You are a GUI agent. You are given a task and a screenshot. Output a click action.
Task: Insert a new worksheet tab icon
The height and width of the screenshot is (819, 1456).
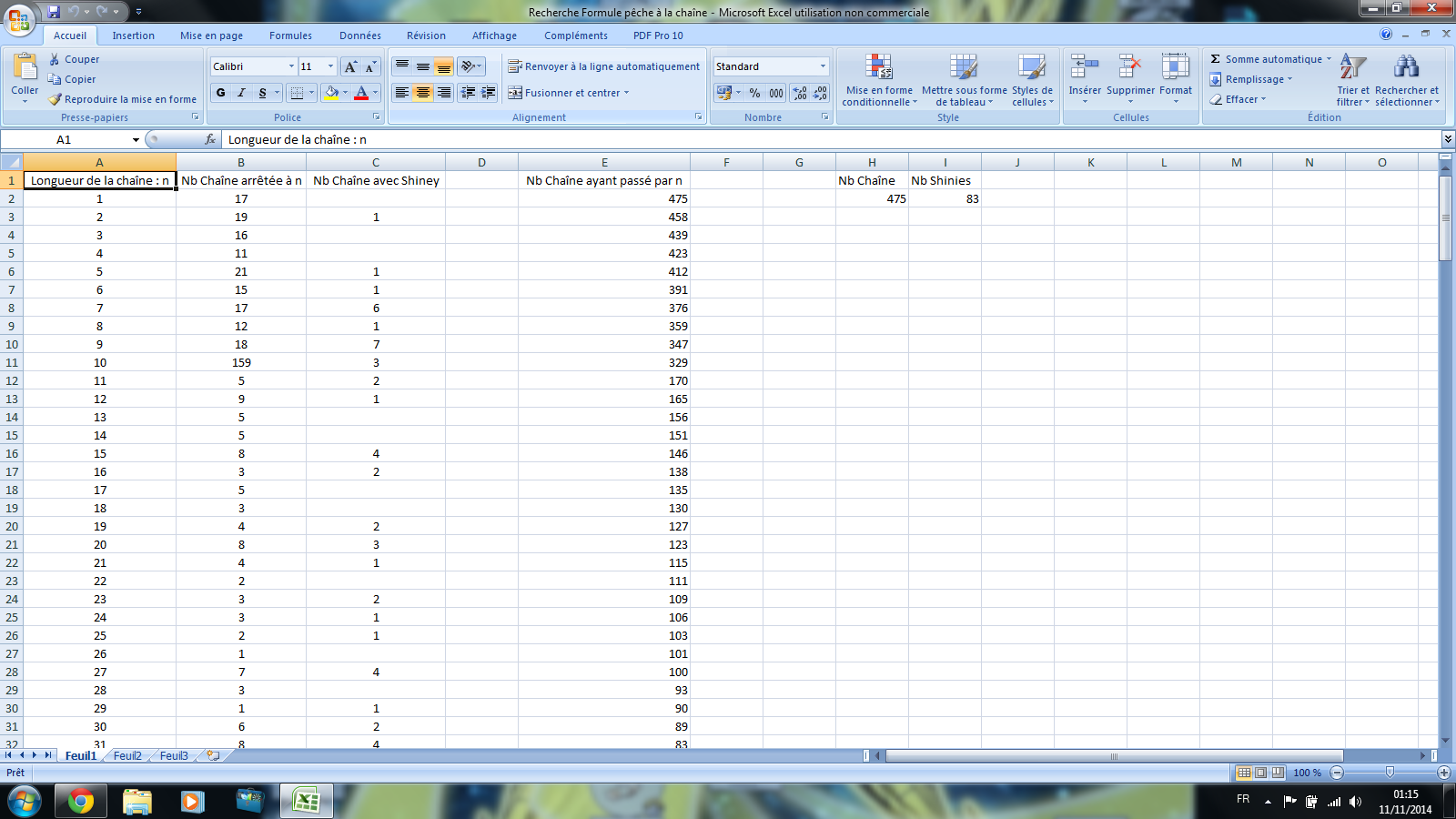point(213,755)
